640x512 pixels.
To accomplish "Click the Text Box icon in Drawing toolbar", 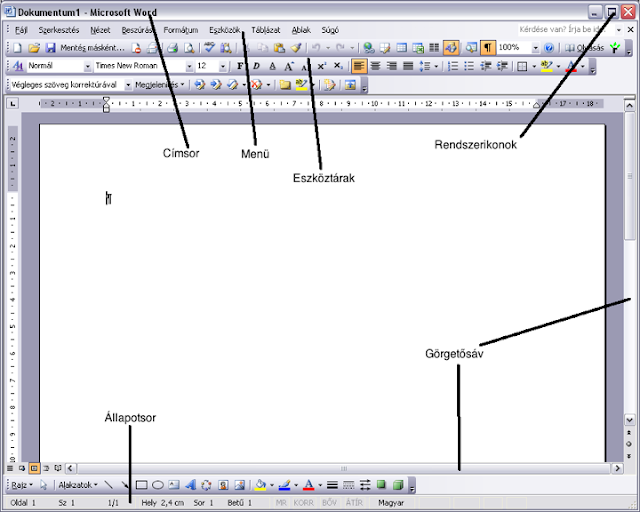I will point(174,485).
